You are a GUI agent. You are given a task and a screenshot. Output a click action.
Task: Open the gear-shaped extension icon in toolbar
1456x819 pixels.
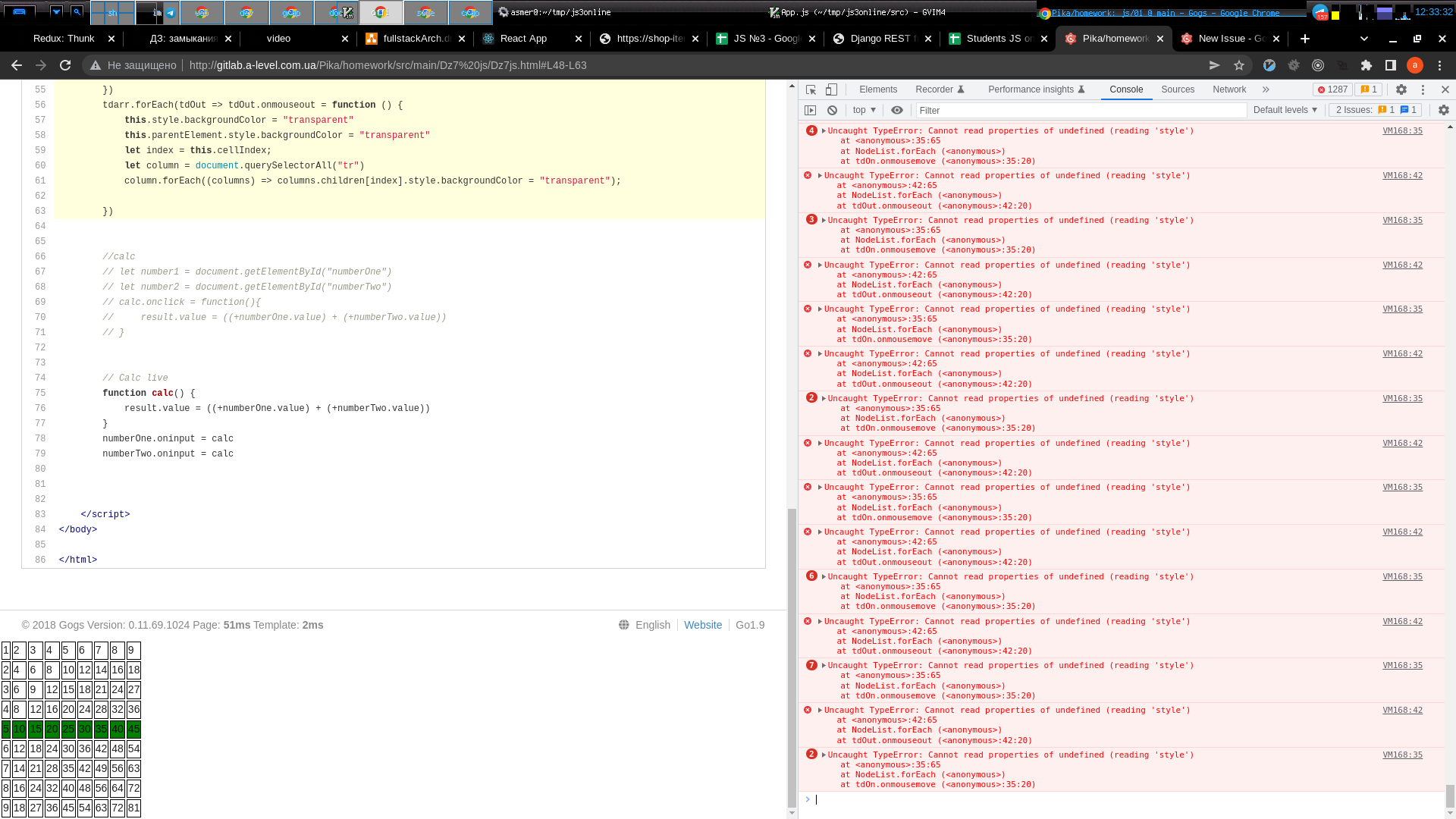1294,65
